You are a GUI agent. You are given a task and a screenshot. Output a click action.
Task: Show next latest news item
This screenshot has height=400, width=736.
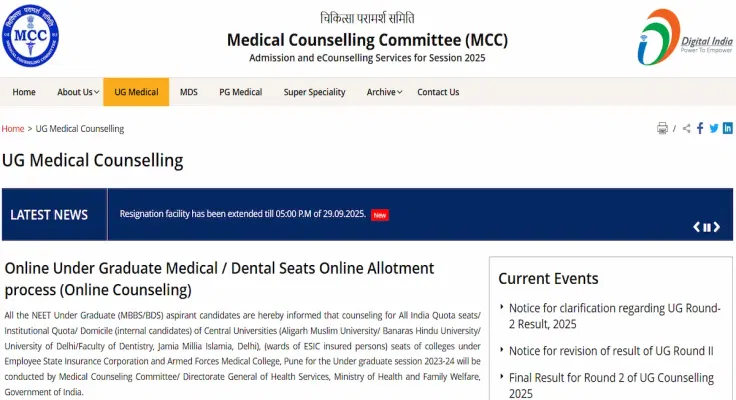coord(719,227)
